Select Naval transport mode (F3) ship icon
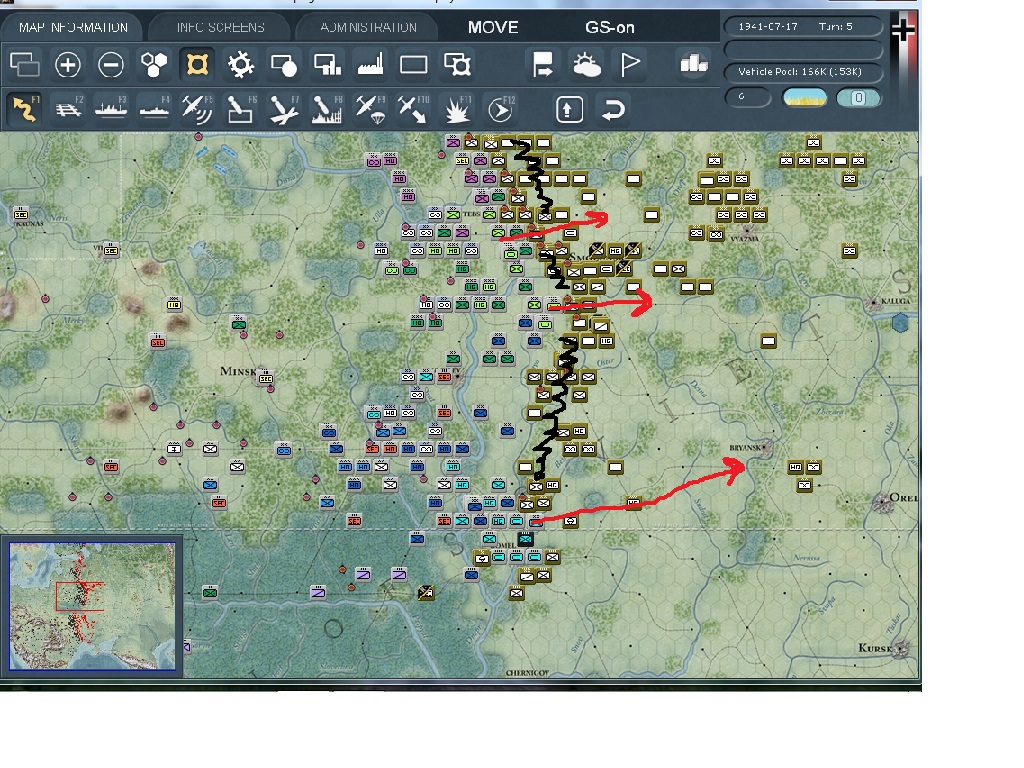Viewport: 1024px width, 768px height. (x=110, y=109)
